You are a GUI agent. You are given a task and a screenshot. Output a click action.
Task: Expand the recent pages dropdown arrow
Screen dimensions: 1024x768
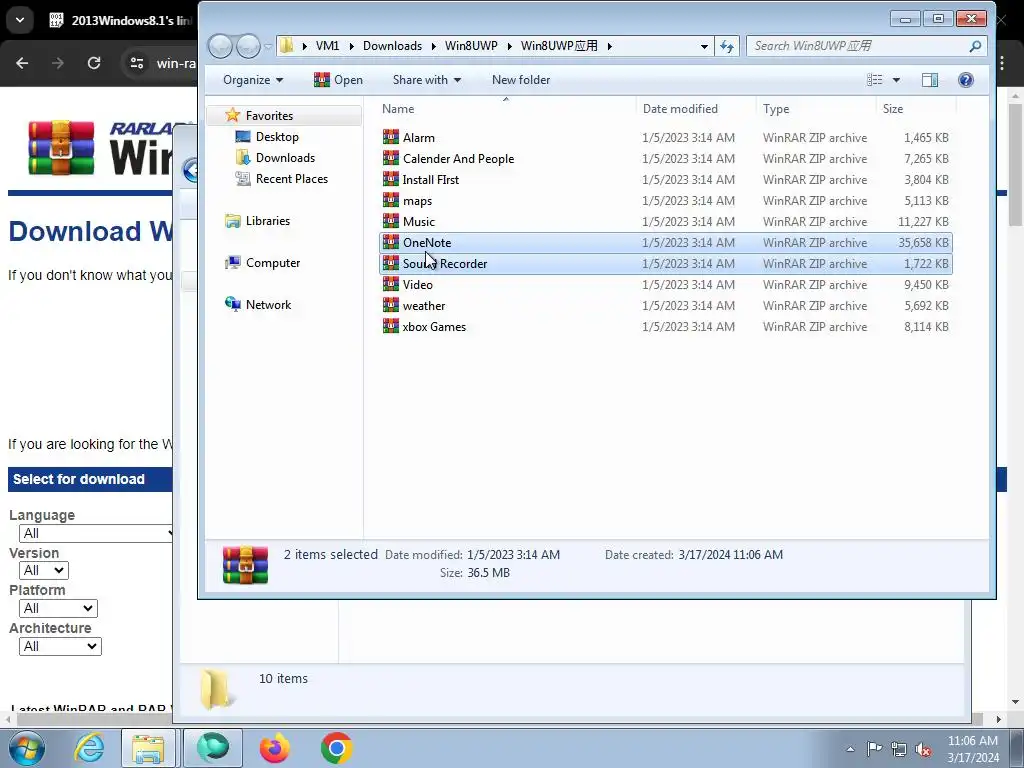268,46
